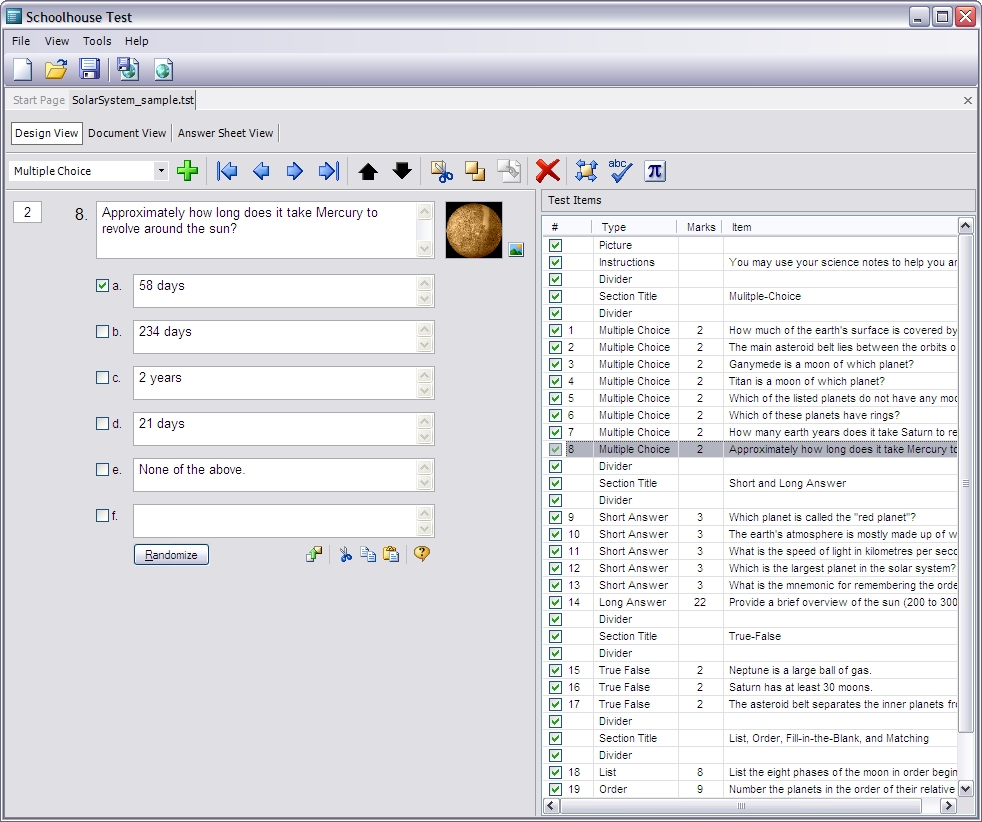Click scroll down arrow in question text box
The width and height of the screenshot is (982, 822).
click(425, 248)
